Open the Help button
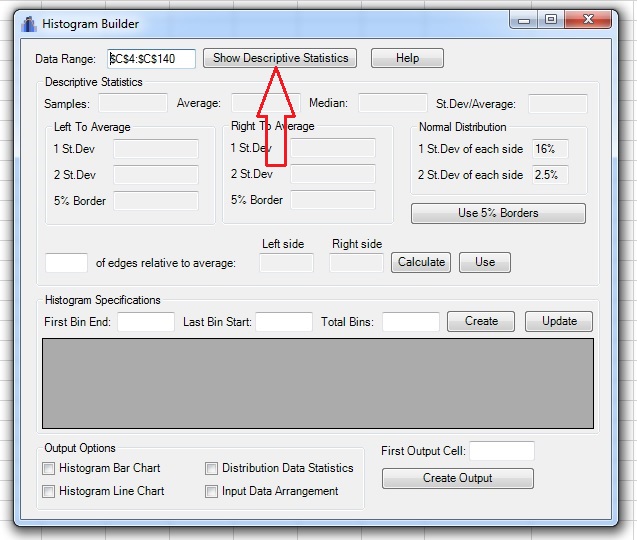The width and height of the screenshot is (637, 540). (407, 58)
